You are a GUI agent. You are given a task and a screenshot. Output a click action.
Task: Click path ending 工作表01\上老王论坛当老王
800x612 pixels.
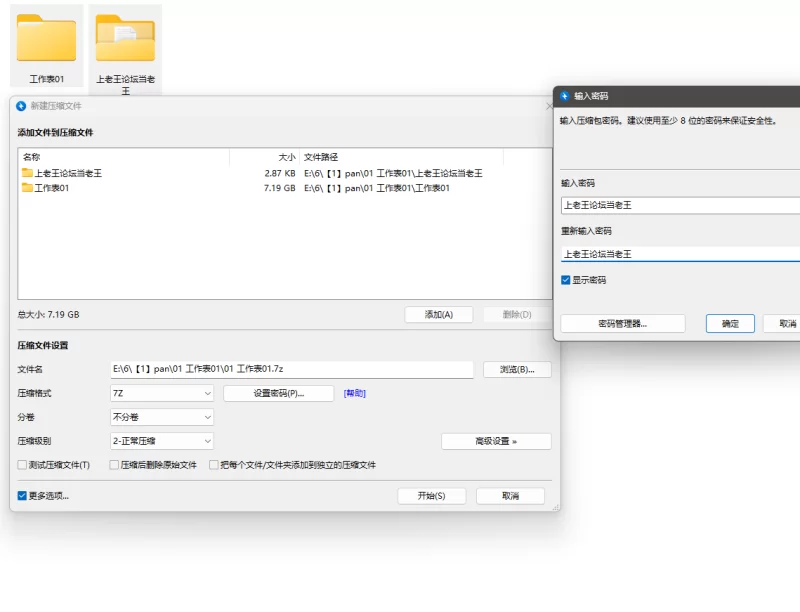tap(393, 173)
